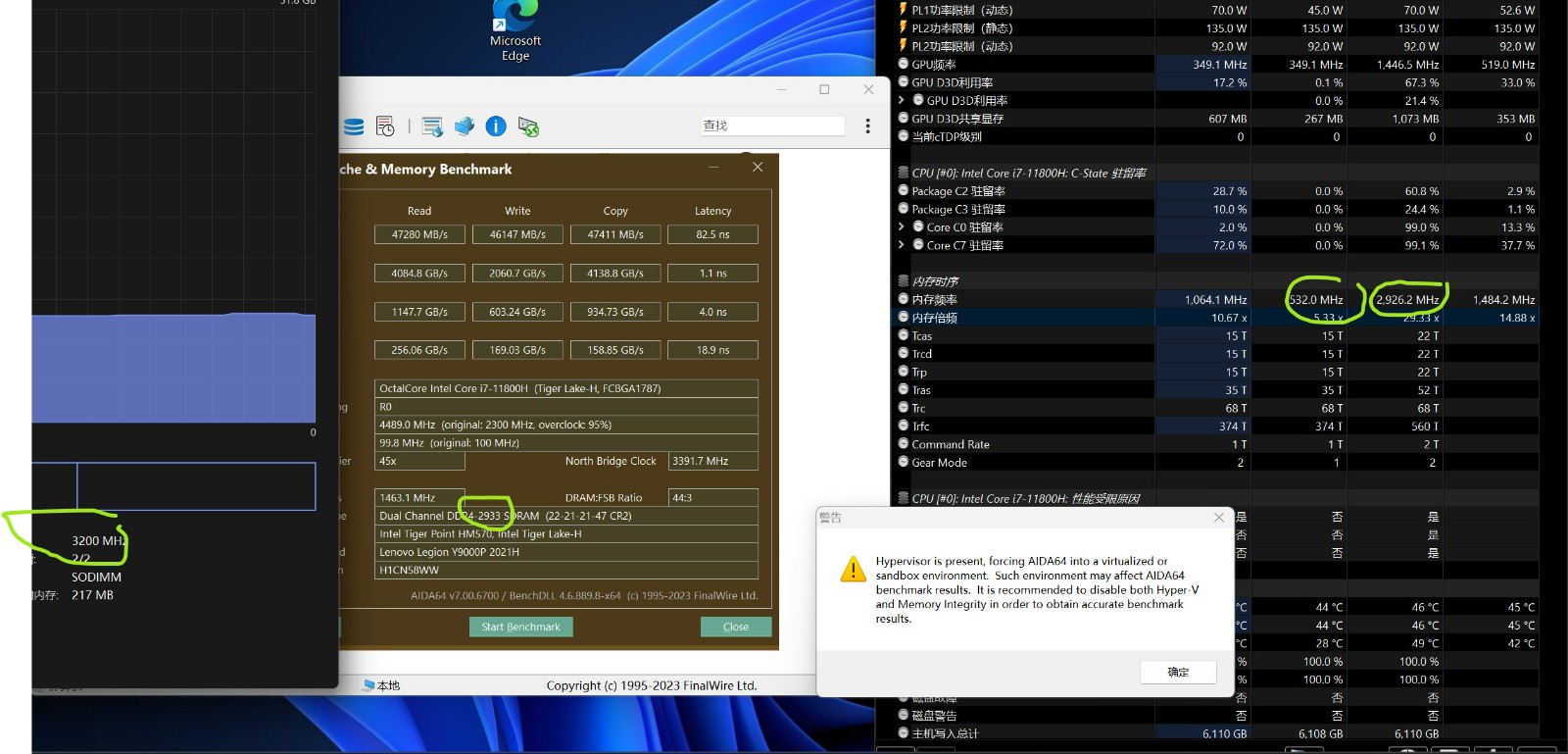Click the document with globe toolbar icon
Viewport: 1568px width, 754px height.
pos(432,126)
